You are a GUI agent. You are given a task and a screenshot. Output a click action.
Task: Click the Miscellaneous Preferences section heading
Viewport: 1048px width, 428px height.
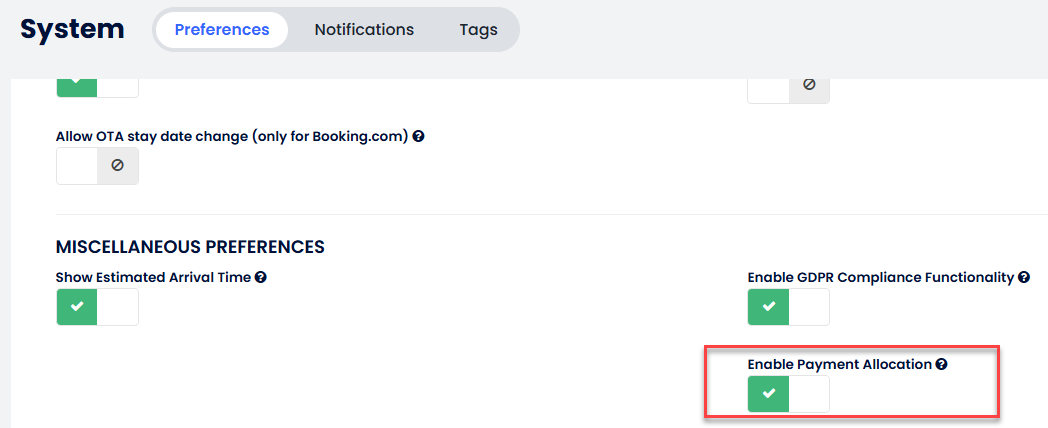pos(190,246)
